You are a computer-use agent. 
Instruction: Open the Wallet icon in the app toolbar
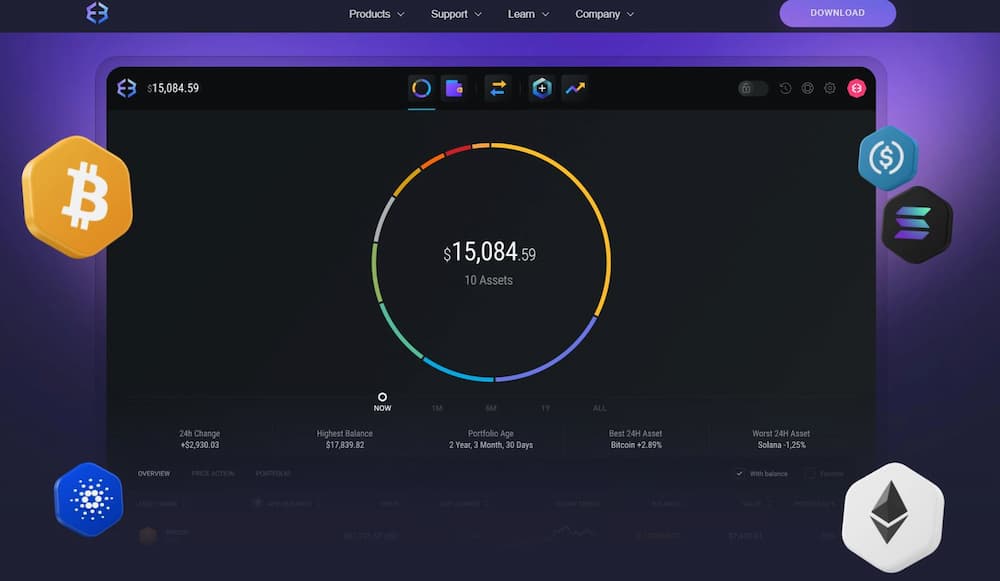454,88
